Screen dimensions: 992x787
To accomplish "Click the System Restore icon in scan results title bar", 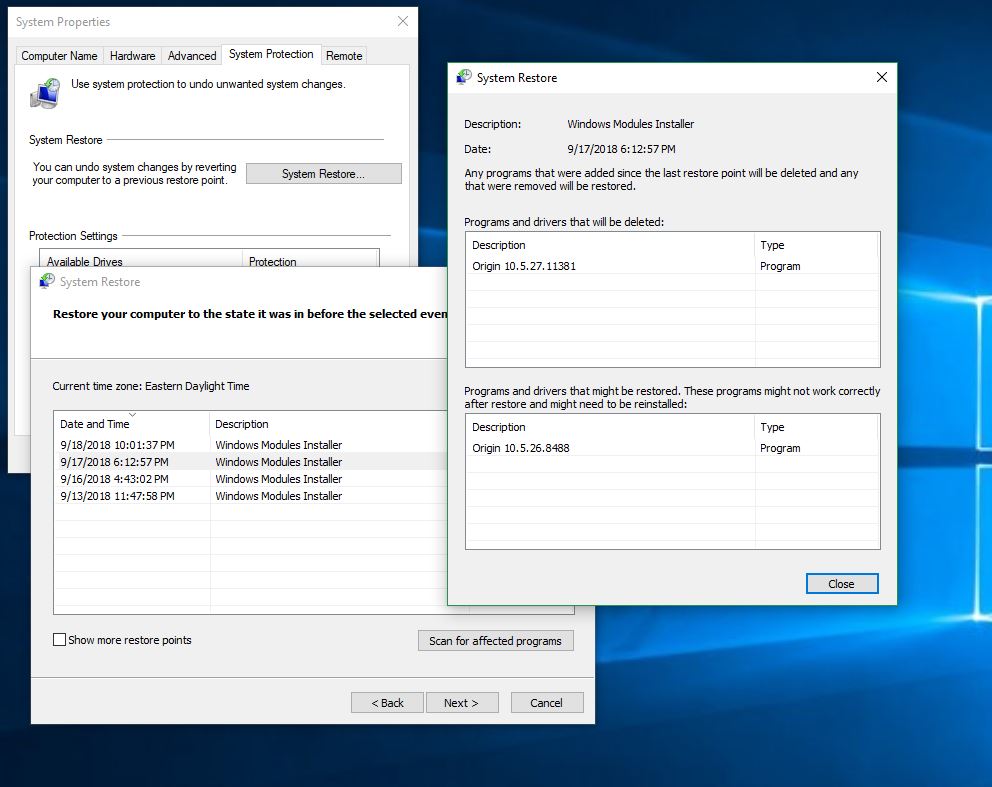I will (x=464, y=78).
